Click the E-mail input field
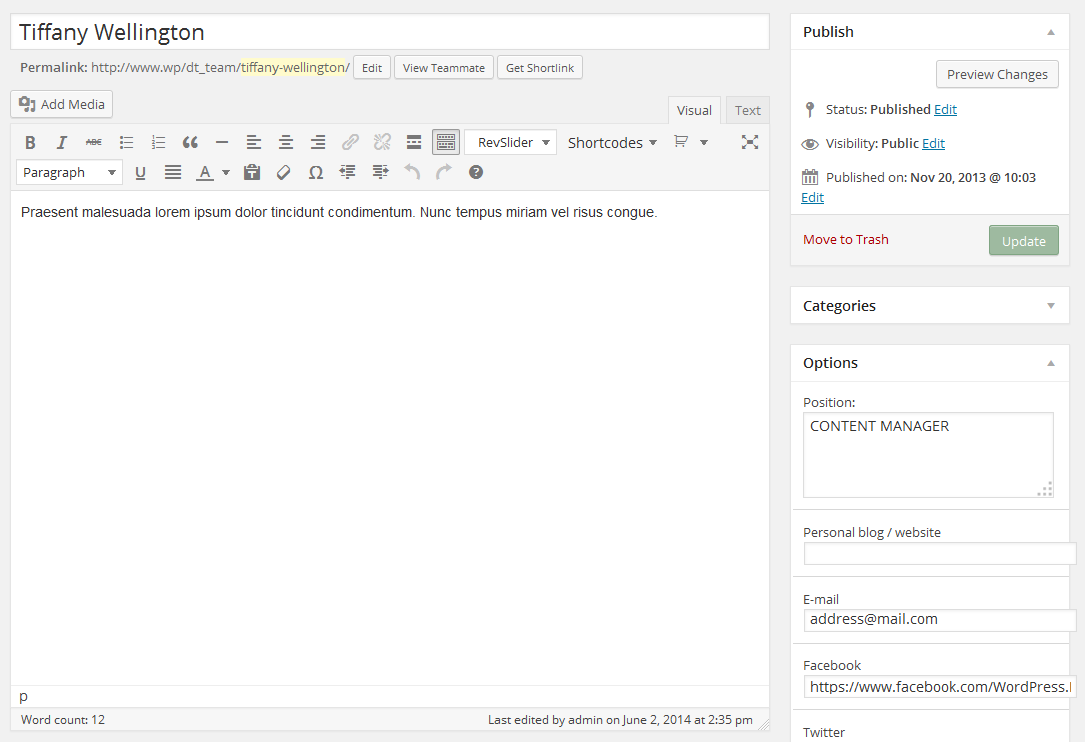1085x742 pixels. click(938, 620)
